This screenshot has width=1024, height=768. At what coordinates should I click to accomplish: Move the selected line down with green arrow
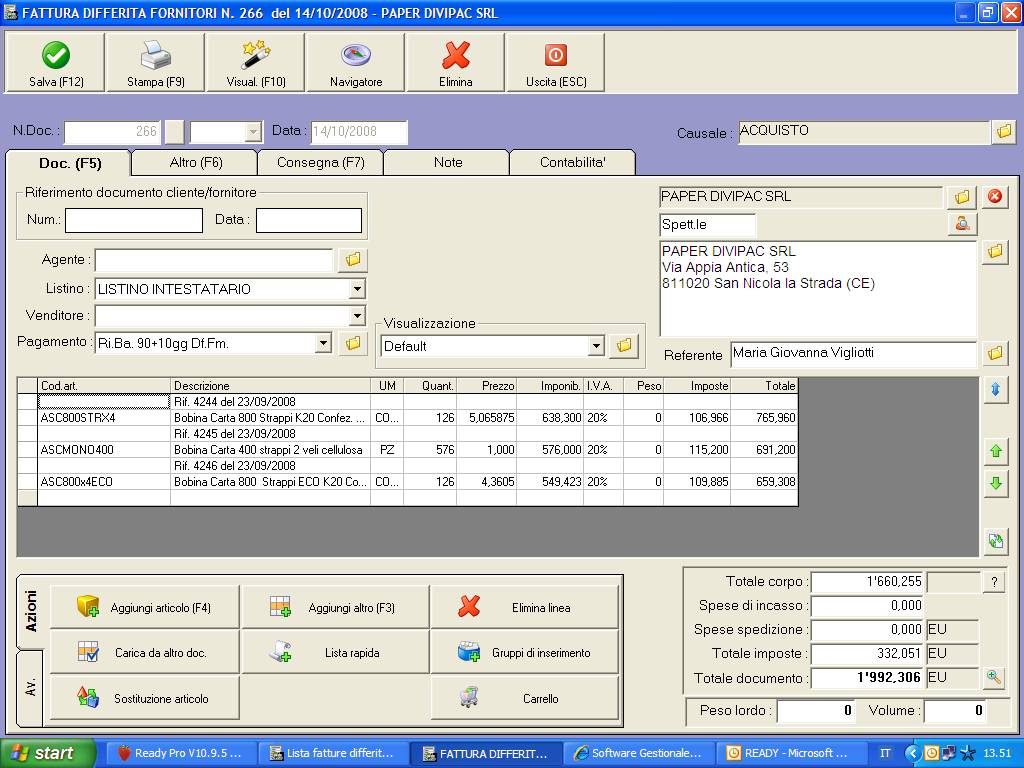coord(995,483)
